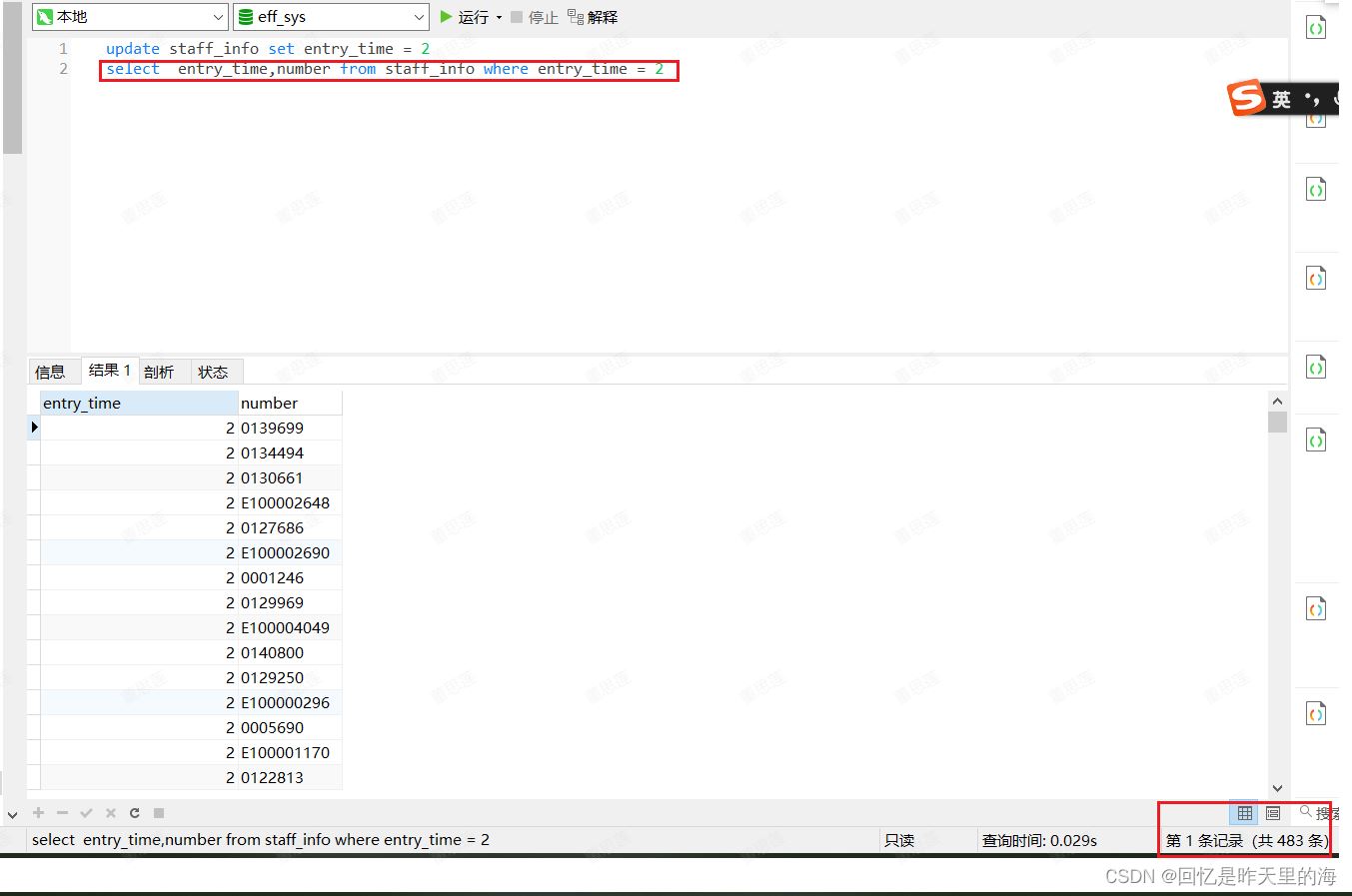Click the 停止 stop button
The height and width of the screenshot is (896, 1352).
click(535, 17)
